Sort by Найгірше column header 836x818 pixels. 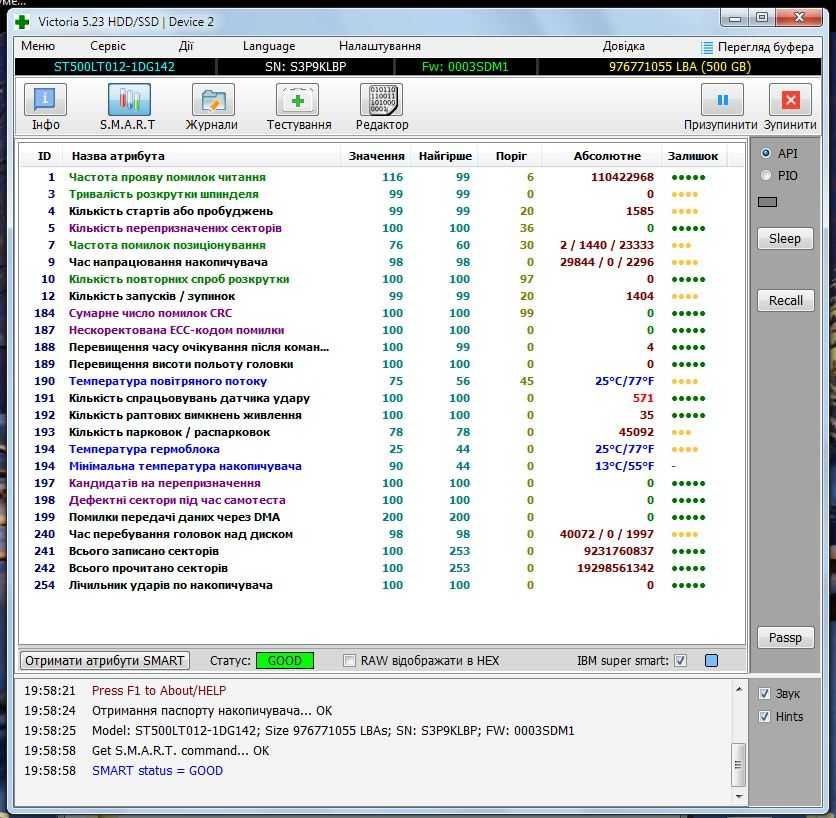pos(445,156)
